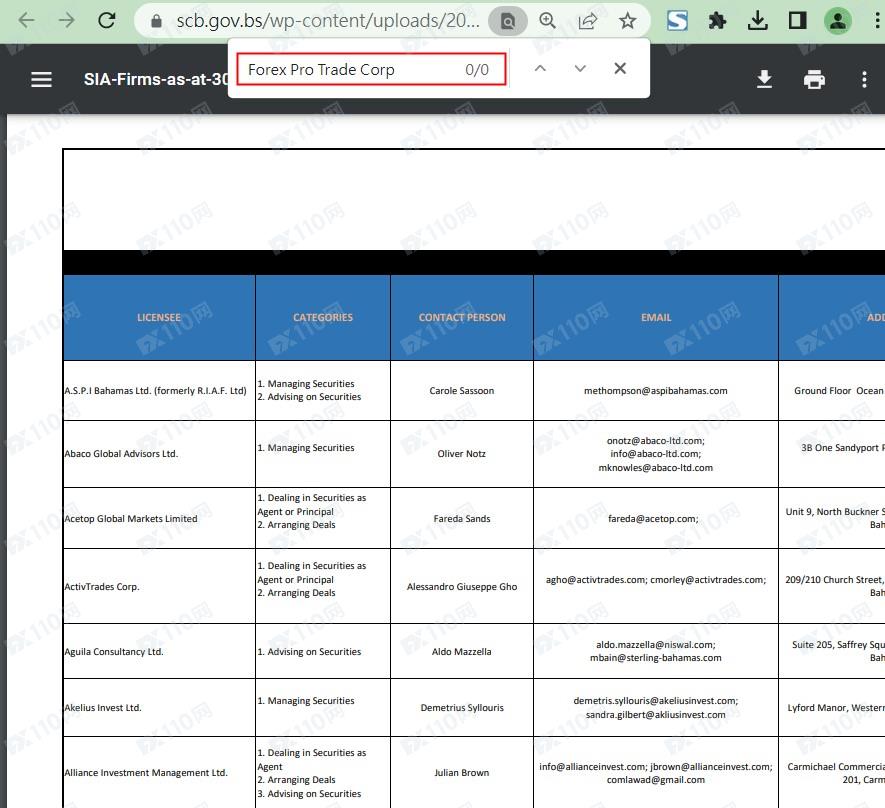Click the blue S extension icon

pos(677,20)
